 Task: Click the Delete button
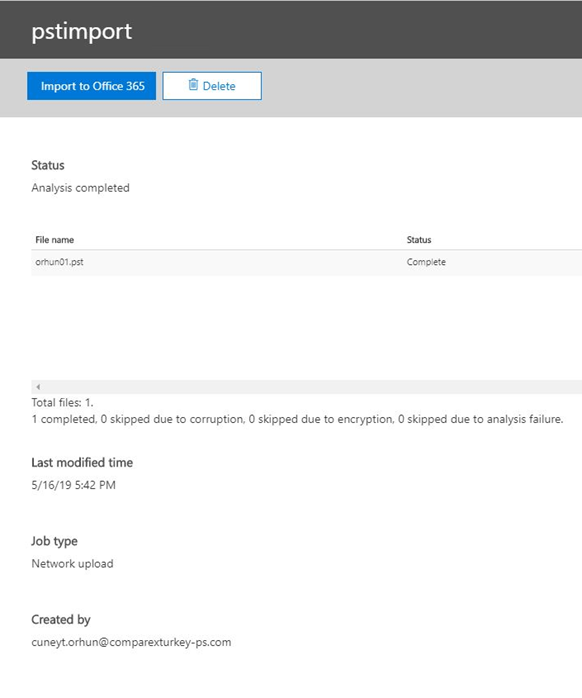click(x=212, y=86)
